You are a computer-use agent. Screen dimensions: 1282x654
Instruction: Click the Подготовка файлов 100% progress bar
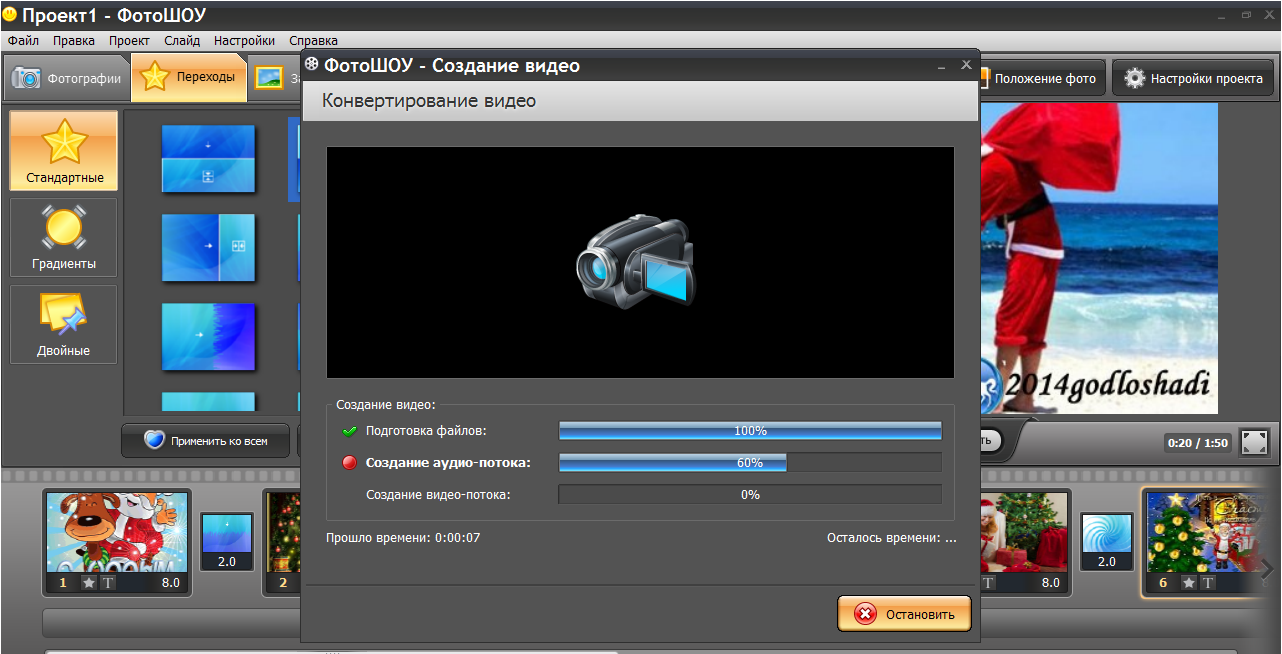750,431
